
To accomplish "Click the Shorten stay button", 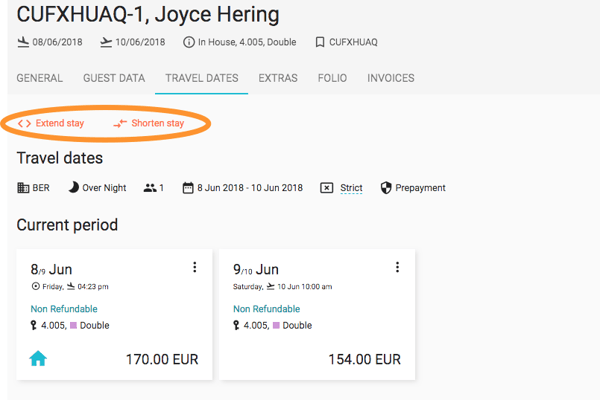I will [x=149, y=123].
